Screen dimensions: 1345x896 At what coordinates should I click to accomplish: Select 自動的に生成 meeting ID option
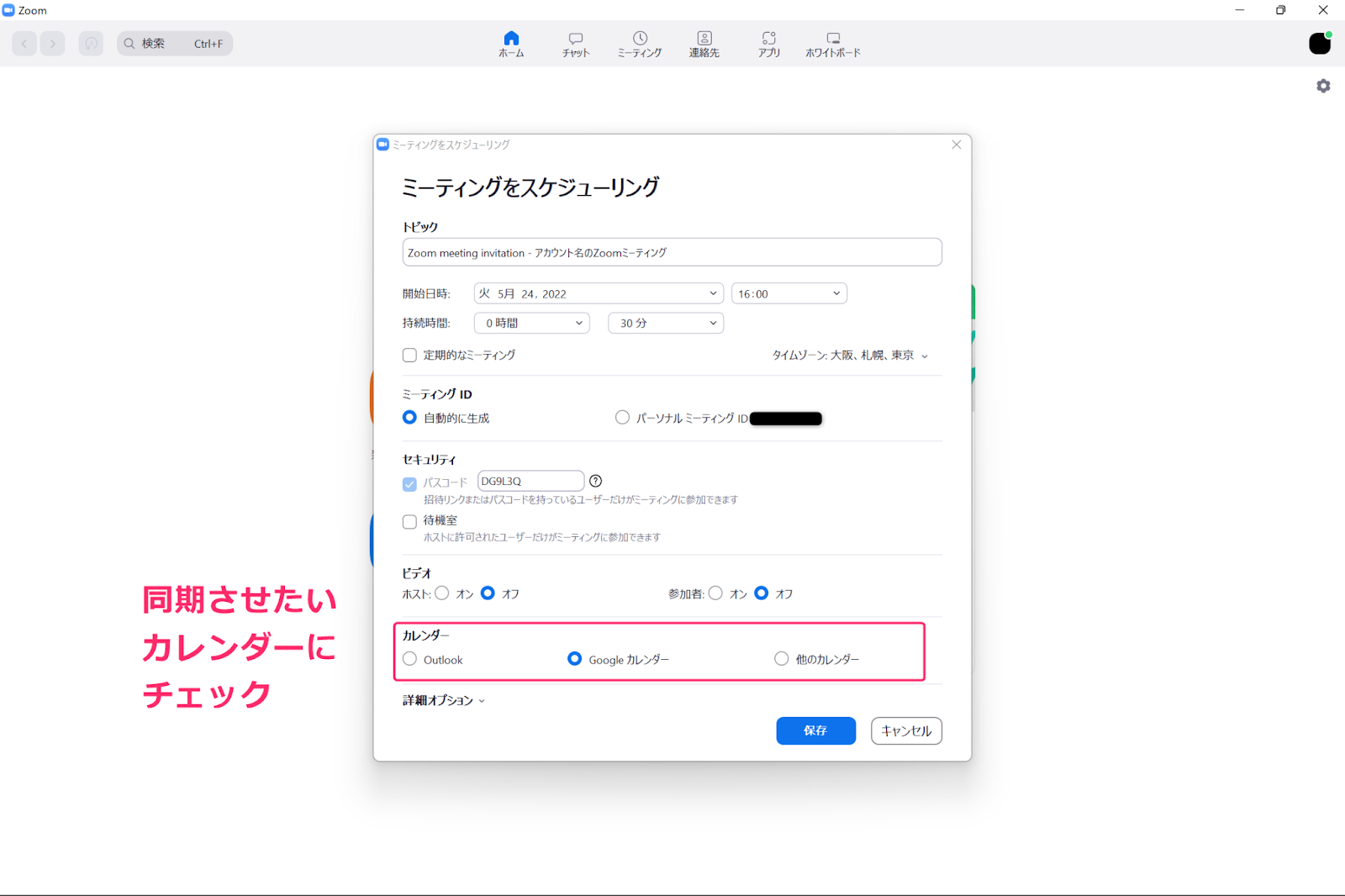coord(409,418)
